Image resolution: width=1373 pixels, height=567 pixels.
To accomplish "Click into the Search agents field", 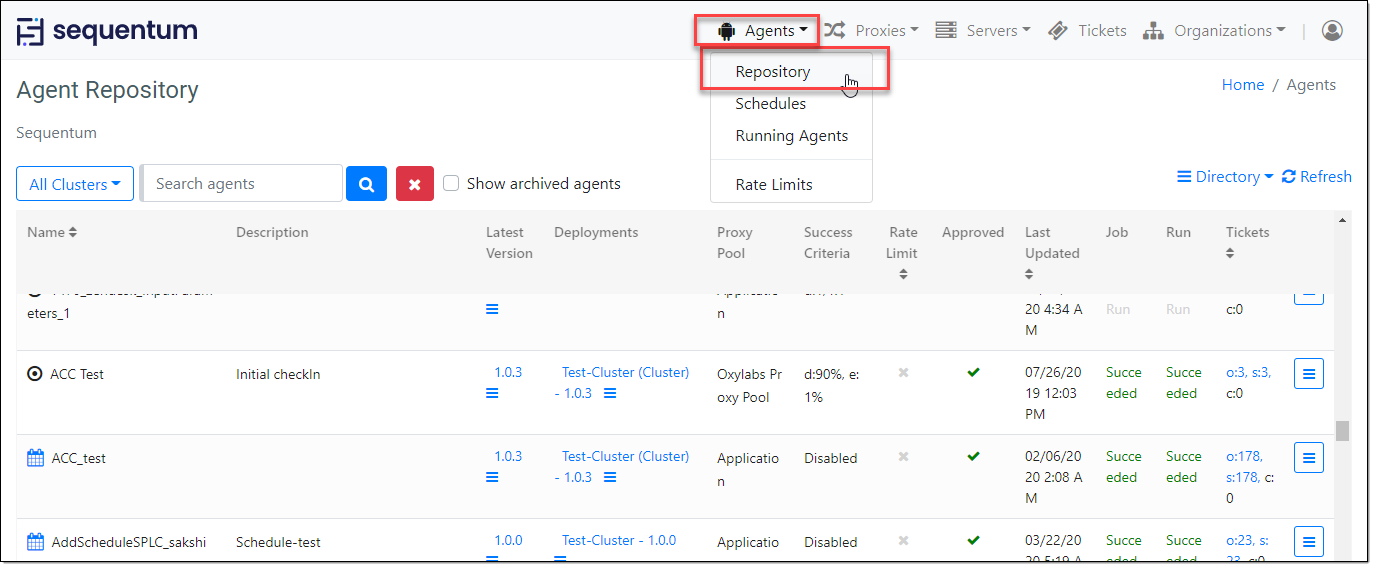I will pyautogui.click(x=243, y=184).
